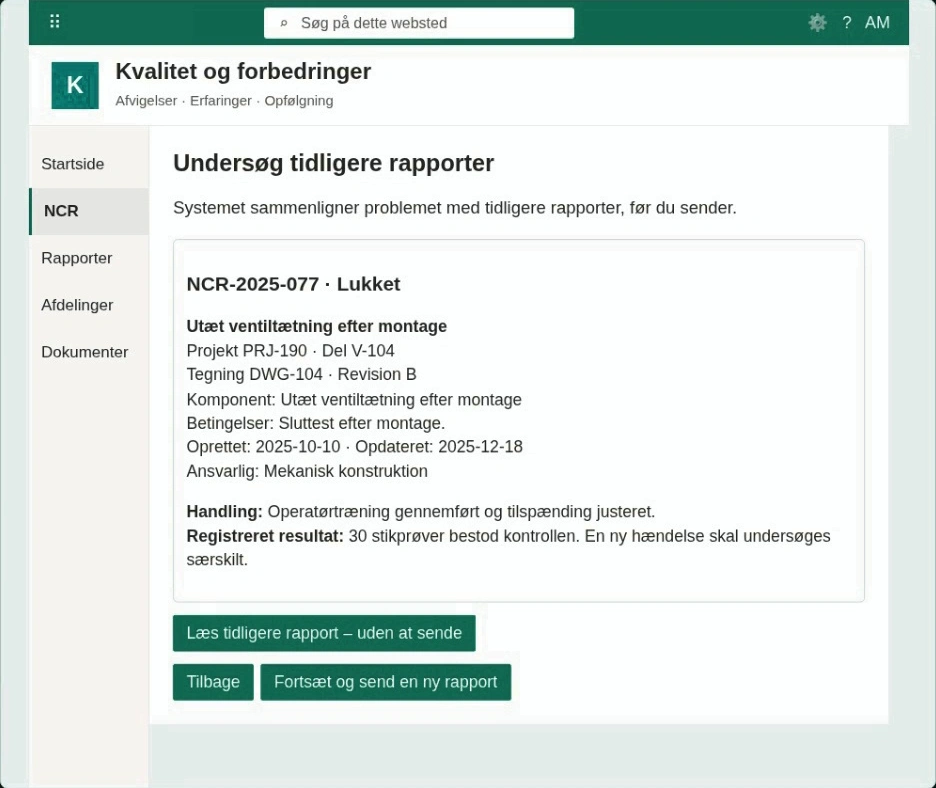Click the 'Komponent: Utæt ventiltætning' line

pos(354,399)
